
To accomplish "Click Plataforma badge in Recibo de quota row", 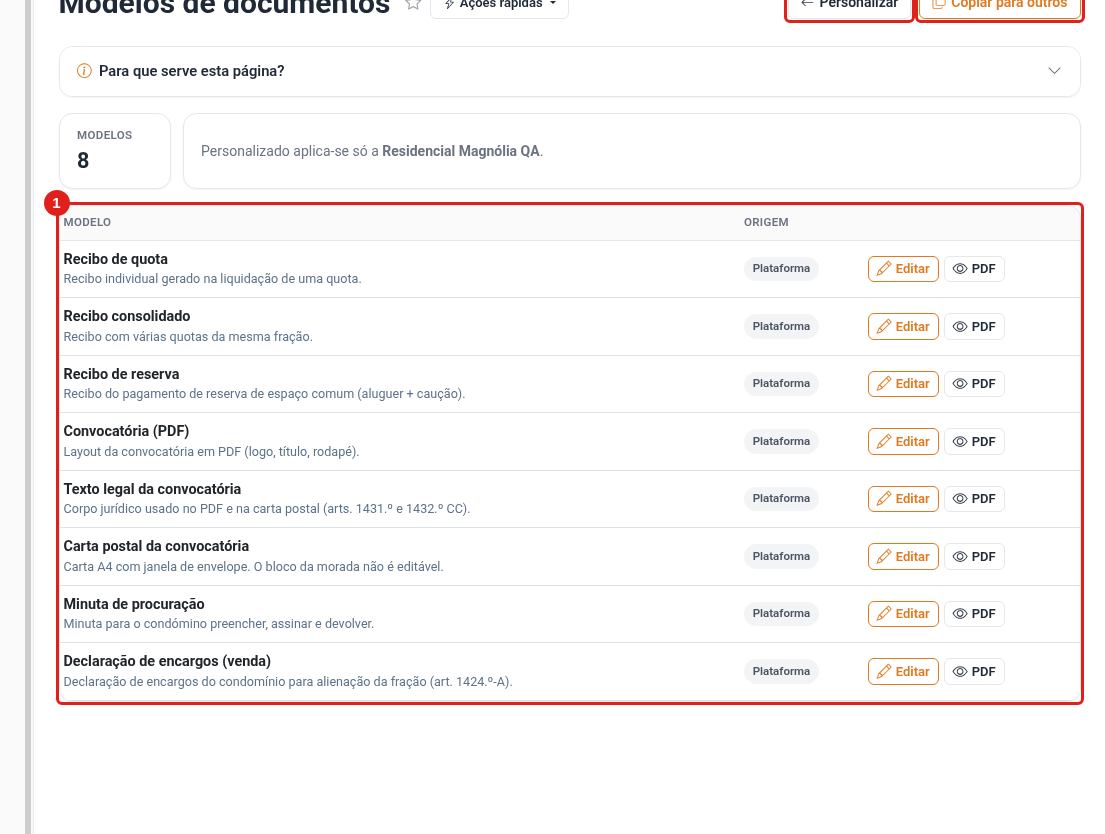I will click(x=781, y=269).
